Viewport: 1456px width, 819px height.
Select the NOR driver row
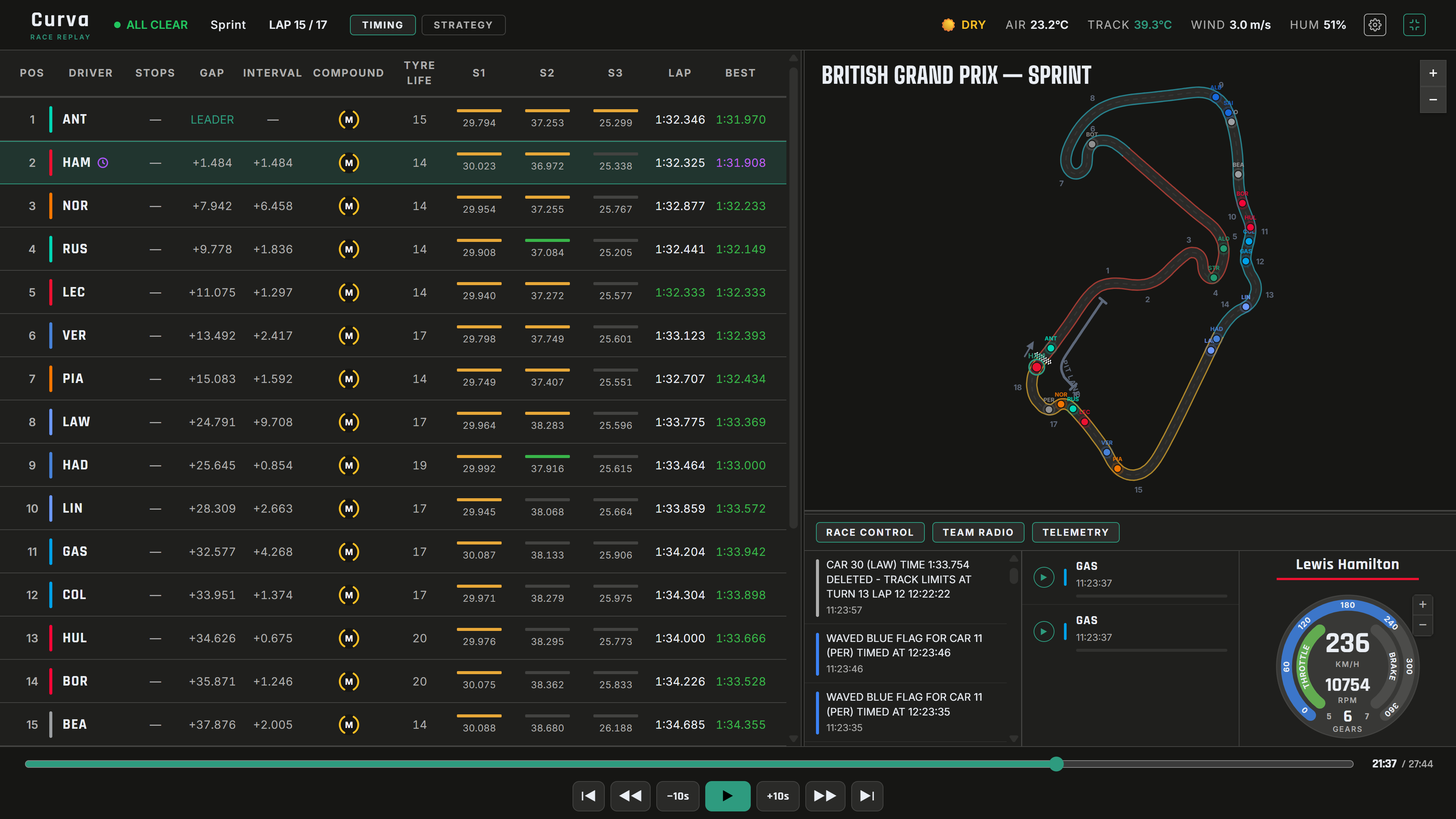pyautogui.click(x=393, y=206)
